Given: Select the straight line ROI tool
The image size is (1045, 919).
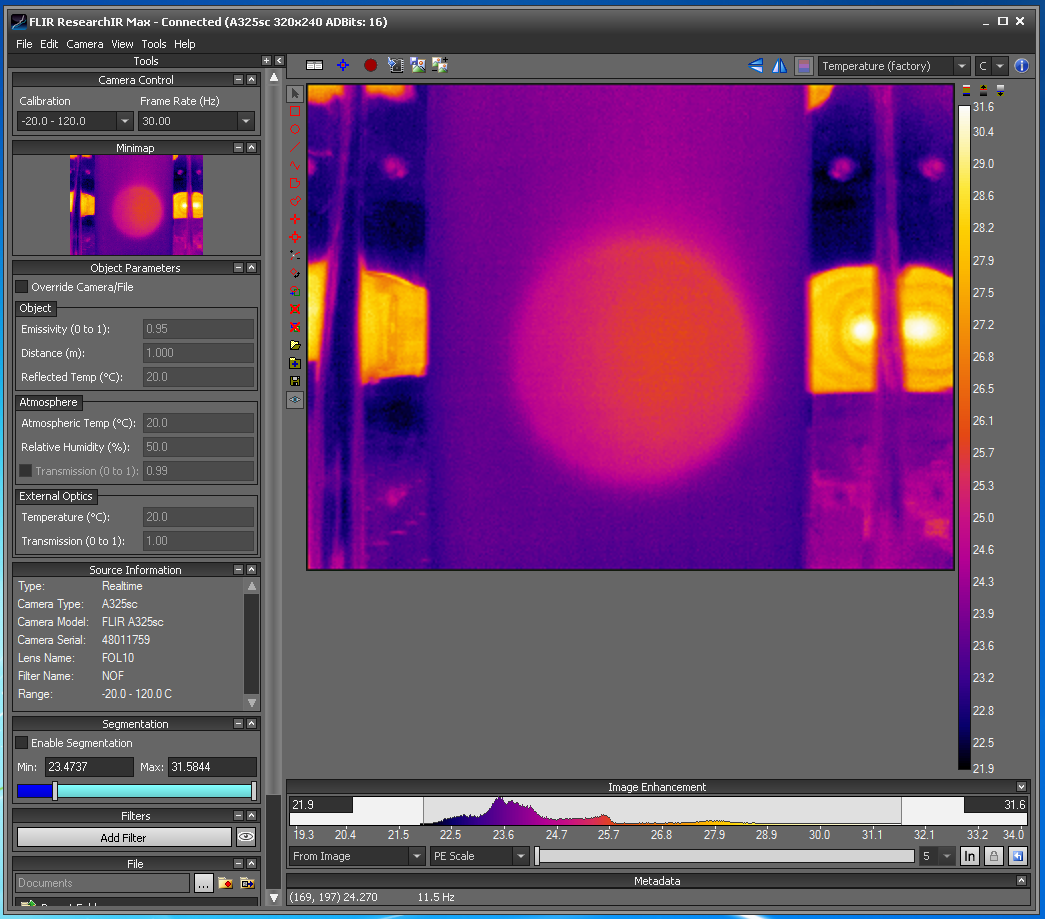Looking at the screenshot, I should pos(295,147).
